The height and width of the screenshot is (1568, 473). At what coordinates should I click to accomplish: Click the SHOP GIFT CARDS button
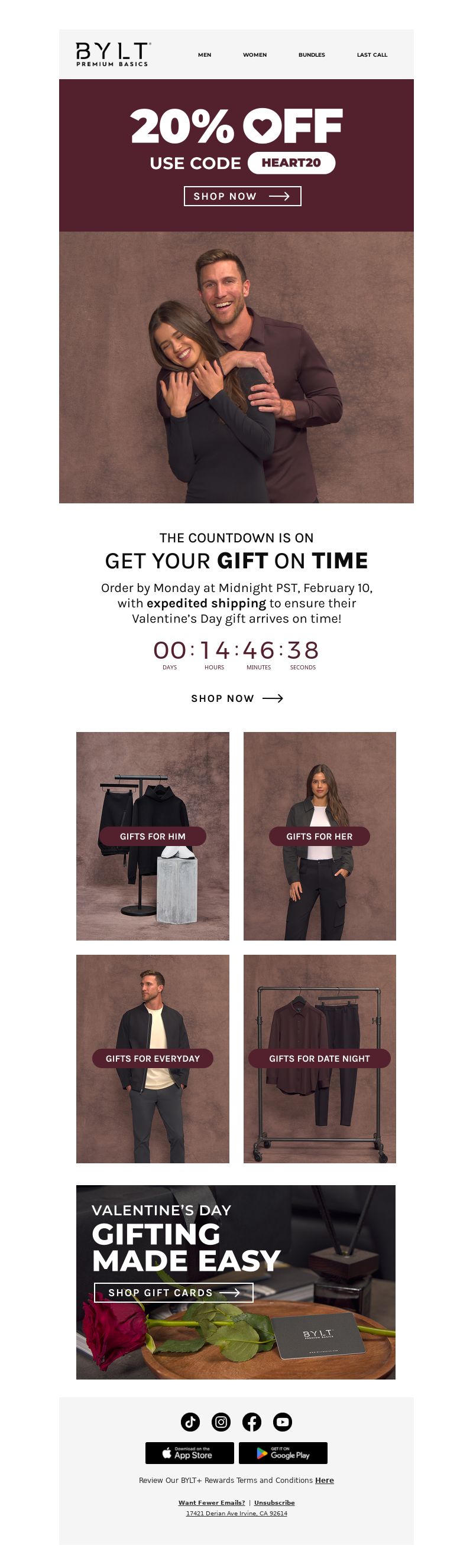point(174,1292)
